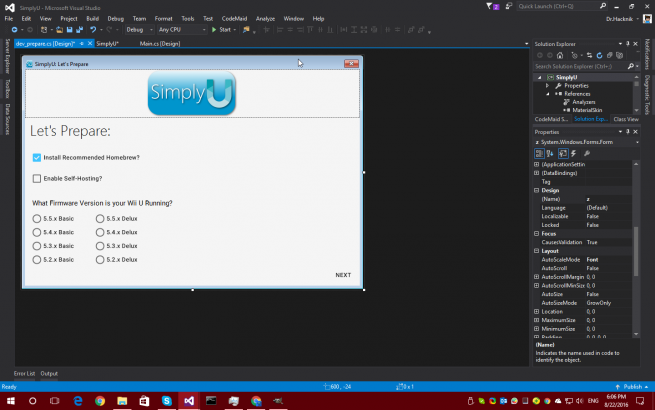Viewport: 655px width, 410px height.
Task: Open the Output panel
Action: [x=49, y=374]
